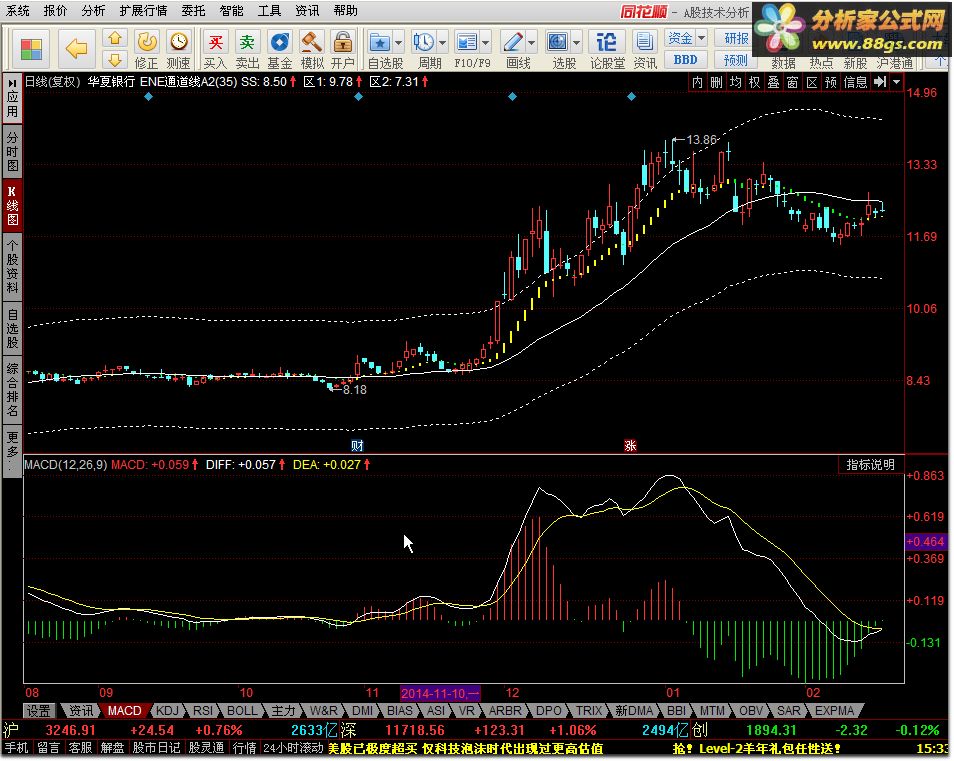The width and height of the screenshot is (954, 761).
Task: Click the 买入 buy icon
Action: click(215, 50)
